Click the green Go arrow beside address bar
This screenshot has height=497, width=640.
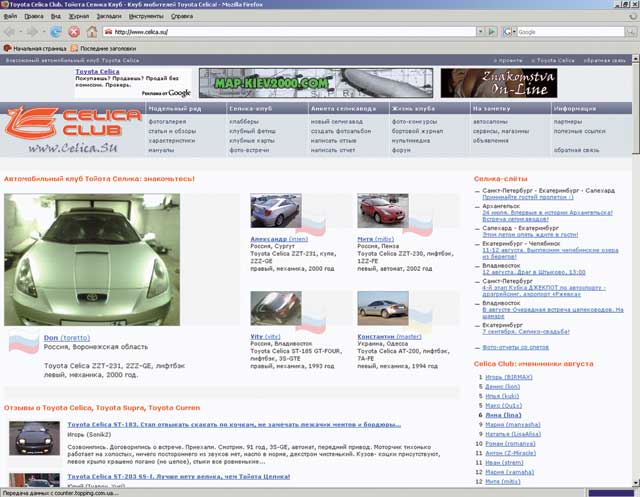491,32
